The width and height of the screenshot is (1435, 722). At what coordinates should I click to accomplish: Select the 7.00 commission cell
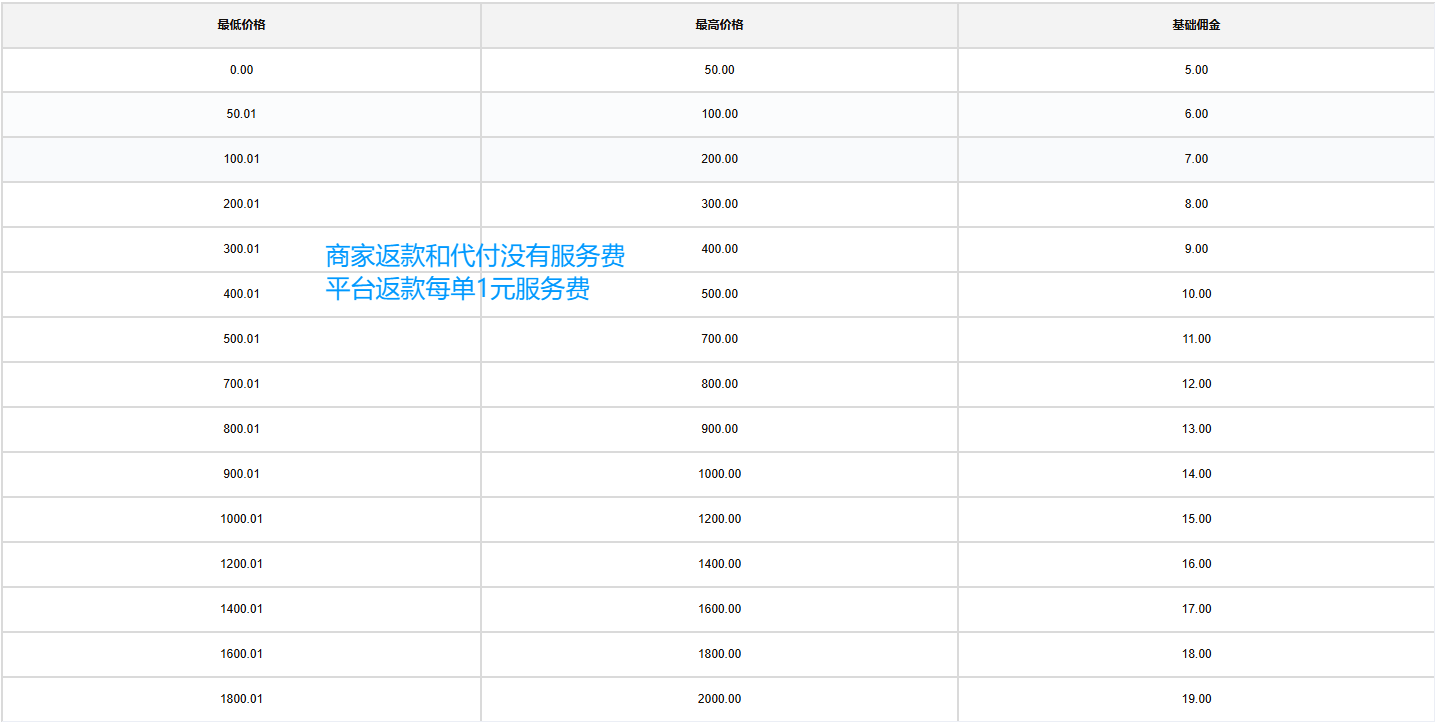[1196, 159]
